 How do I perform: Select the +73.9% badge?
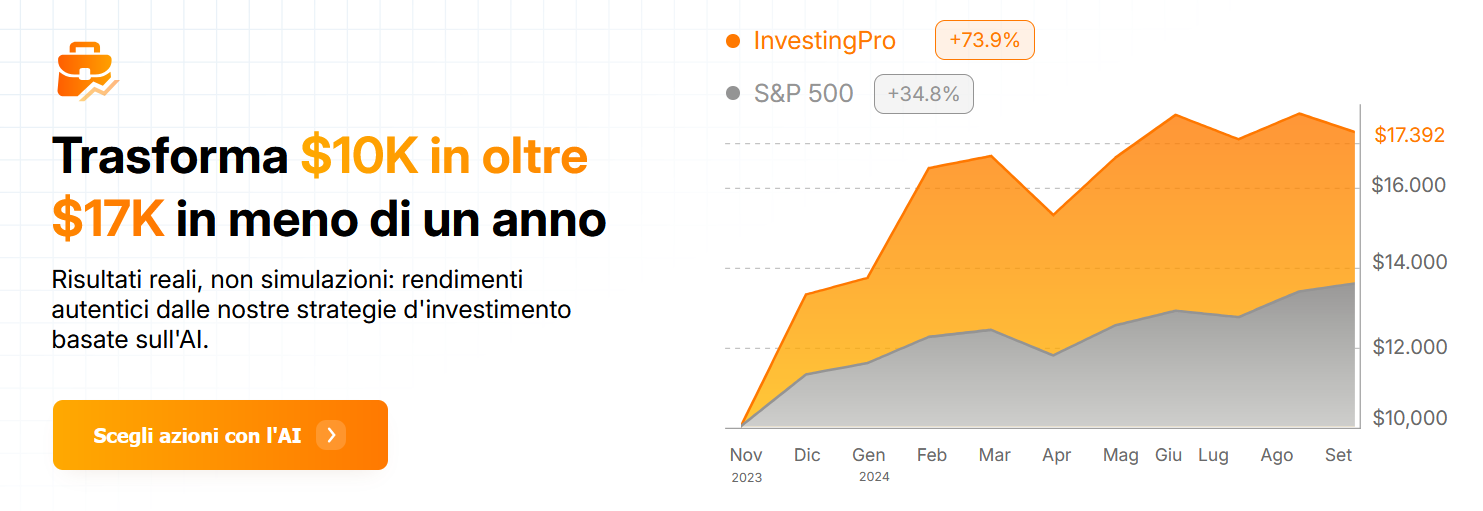(984, 40)
